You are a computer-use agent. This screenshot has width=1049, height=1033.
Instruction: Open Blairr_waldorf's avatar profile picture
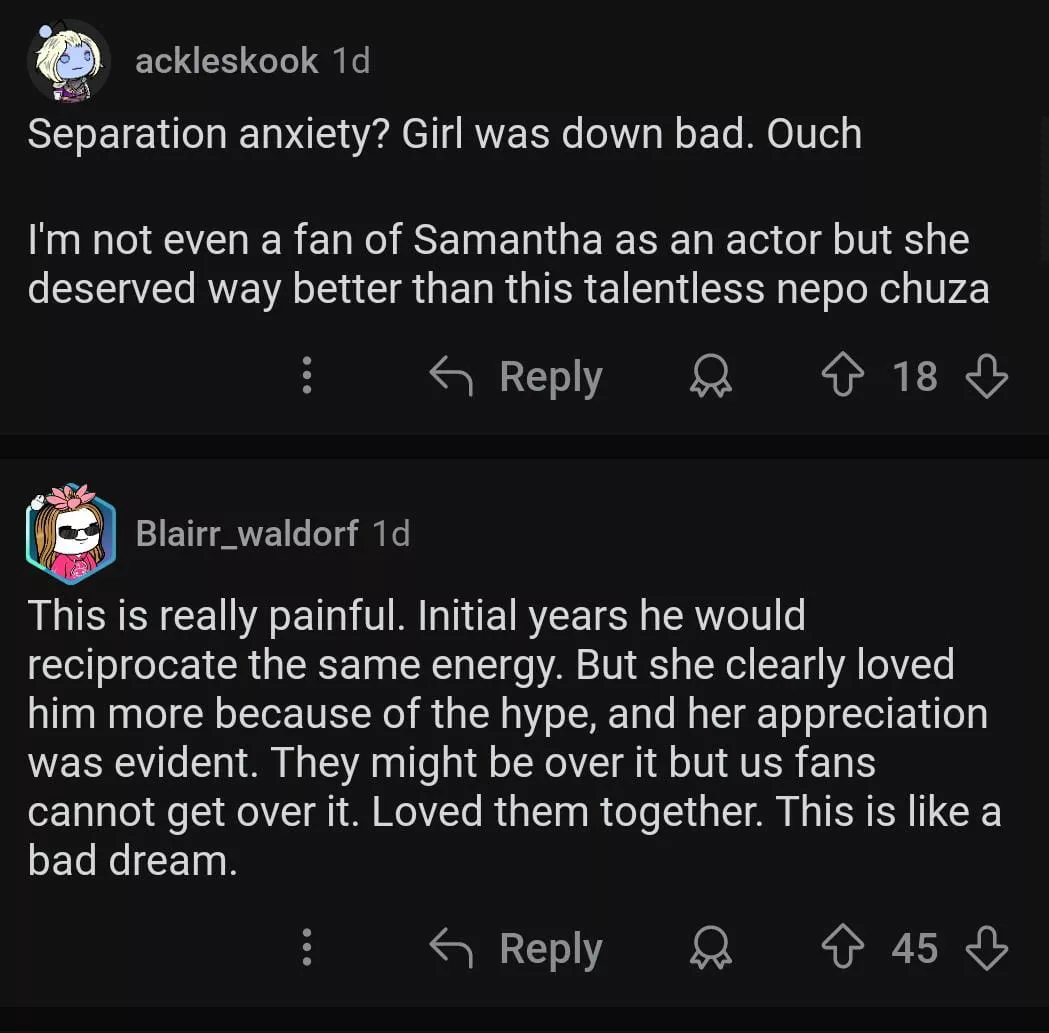[x=70, y=533]
